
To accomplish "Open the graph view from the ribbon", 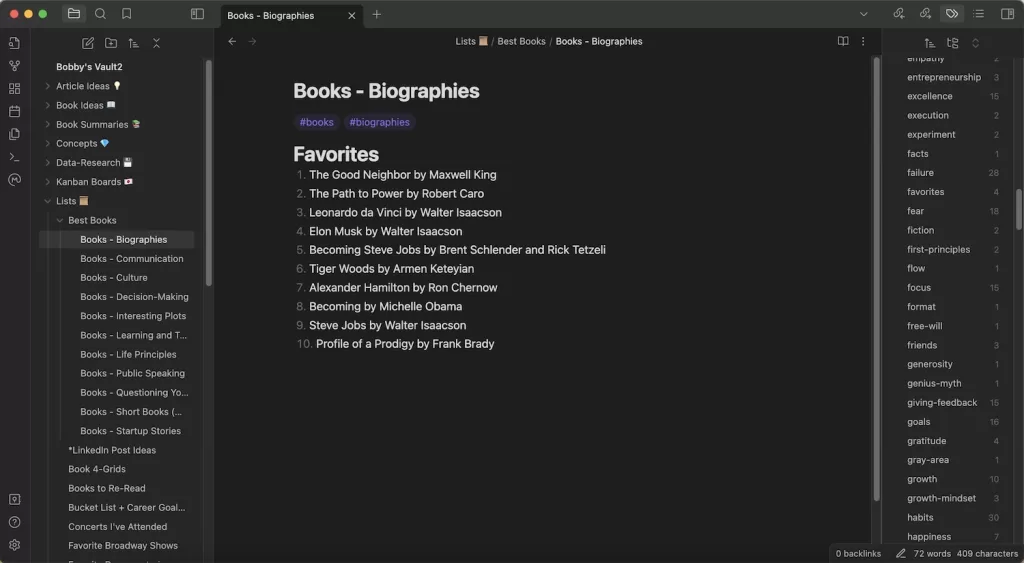I will (x=14, y=66).
